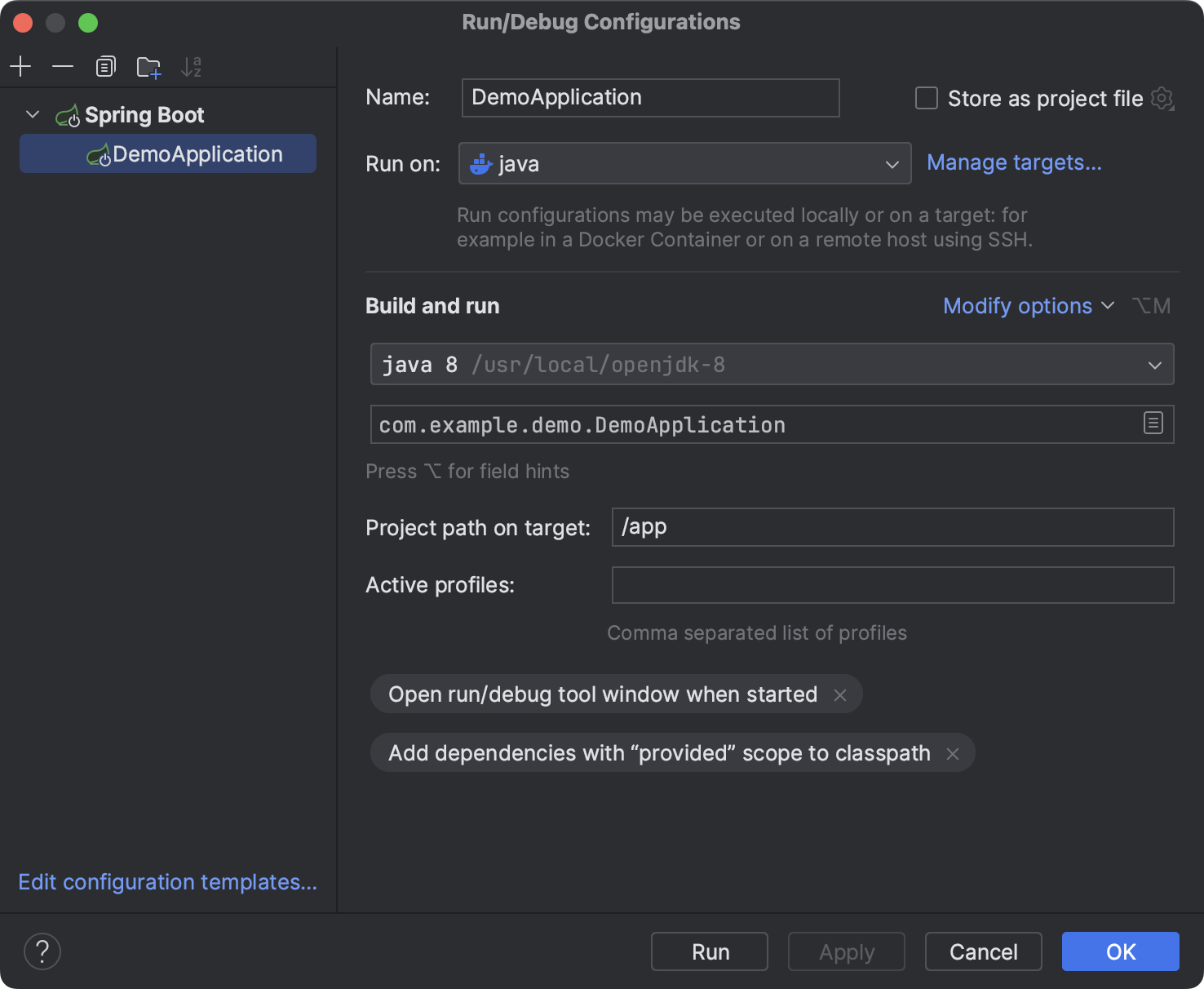The image size is (1204, 989).
Task: Select the DemoApplication tree item
Action: coord(197,153)
